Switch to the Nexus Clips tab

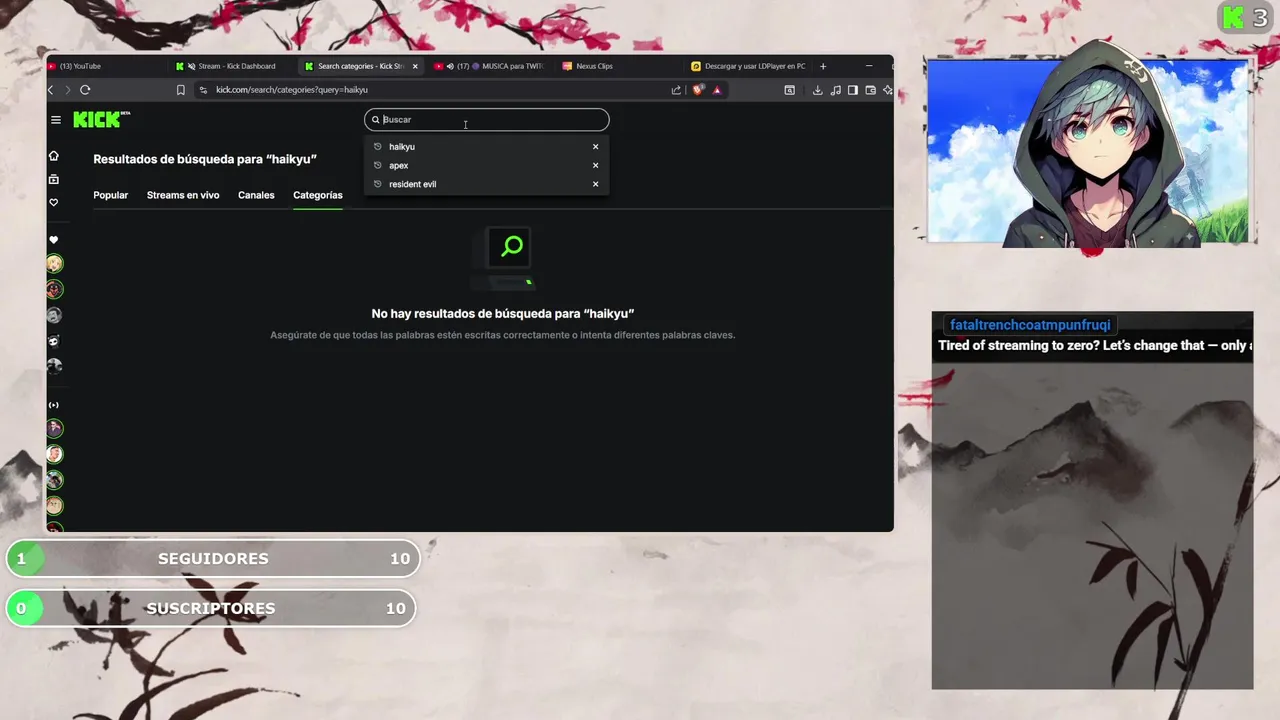pyautogui.click(x=617, y=66)
